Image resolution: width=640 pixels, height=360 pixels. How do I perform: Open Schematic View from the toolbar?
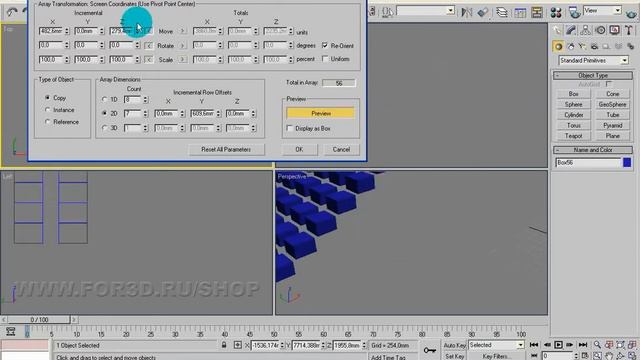537,12
